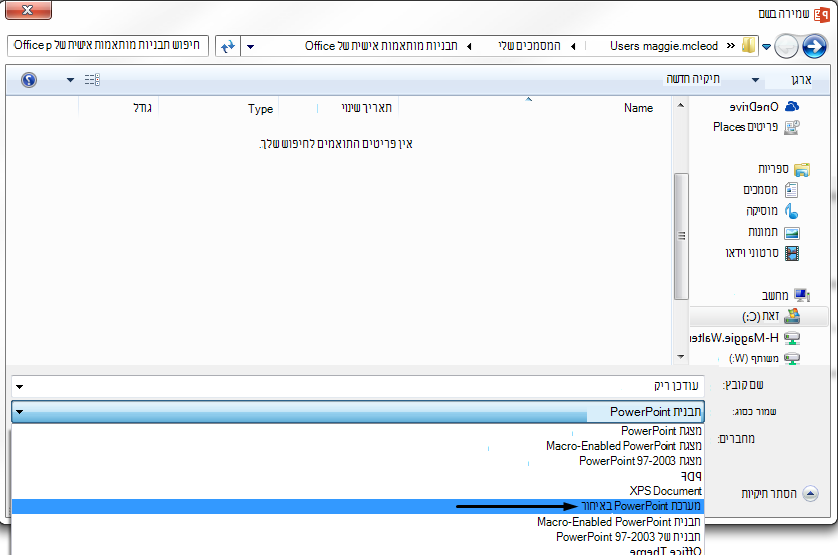Screen dimensions: 838x555
Task: Click המסמכים שלי breadcrumb segment
Action: (x=529, y=46)
